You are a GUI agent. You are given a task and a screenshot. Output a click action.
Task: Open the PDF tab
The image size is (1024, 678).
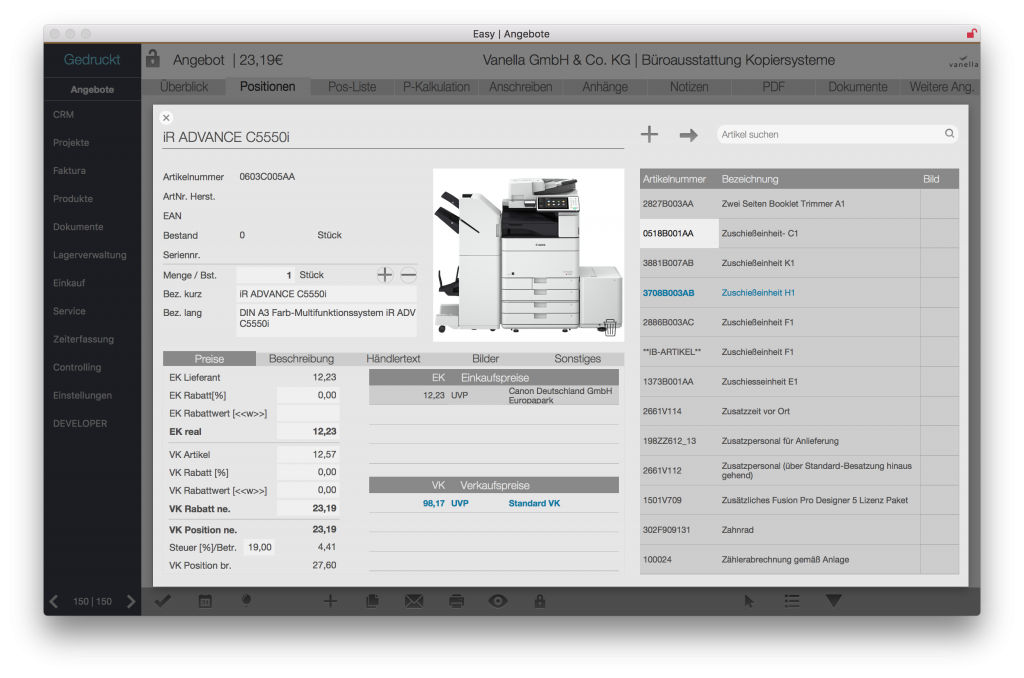click(x=773, y=87)
